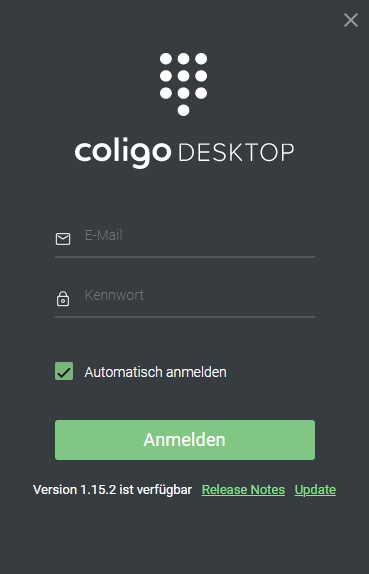Start the update via the Update link
The height and width of the screenshot is (574, 369).
pos(315,490)
